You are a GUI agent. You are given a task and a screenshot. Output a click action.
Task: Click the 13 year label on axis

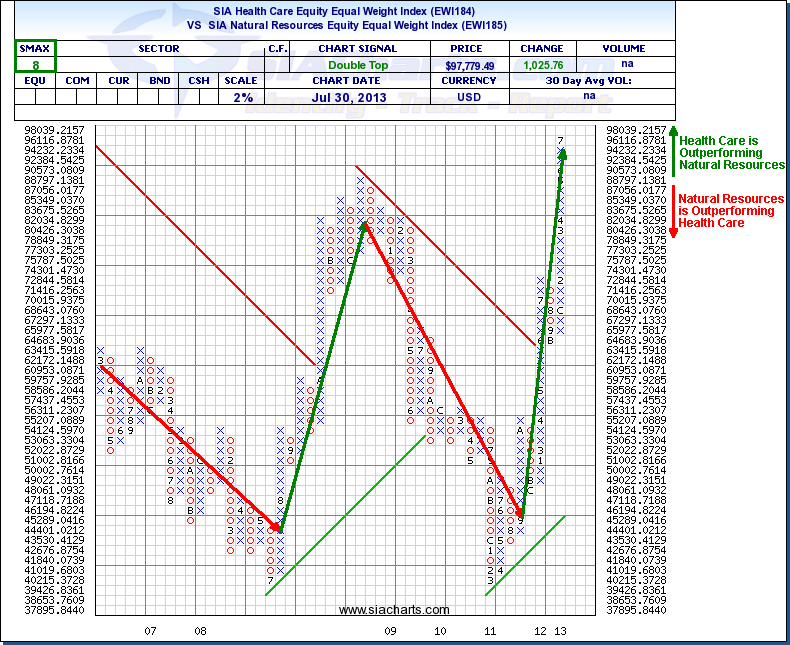coord(561,631)
